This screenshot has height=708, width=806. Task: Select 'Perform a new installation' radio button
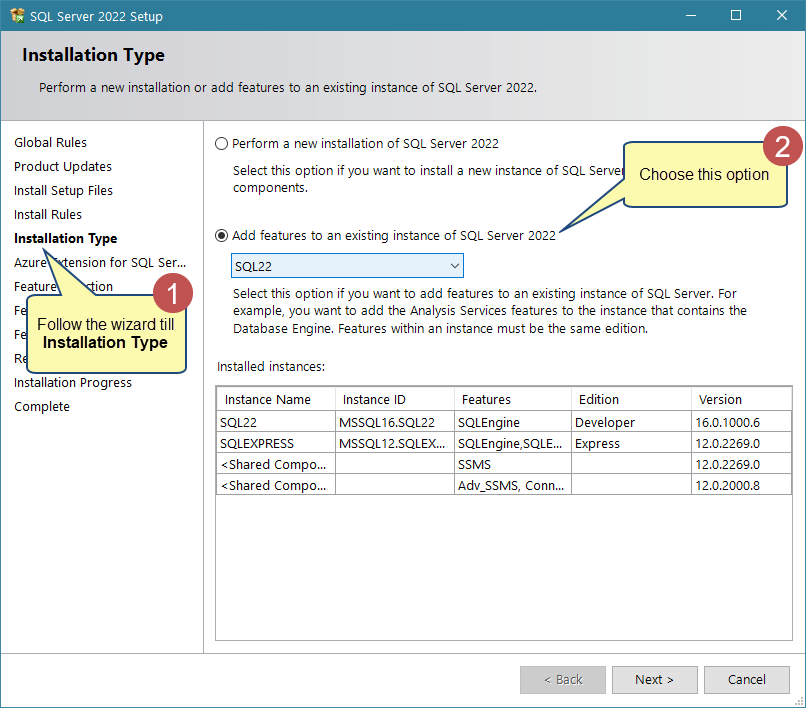click(x=222, y=143)
